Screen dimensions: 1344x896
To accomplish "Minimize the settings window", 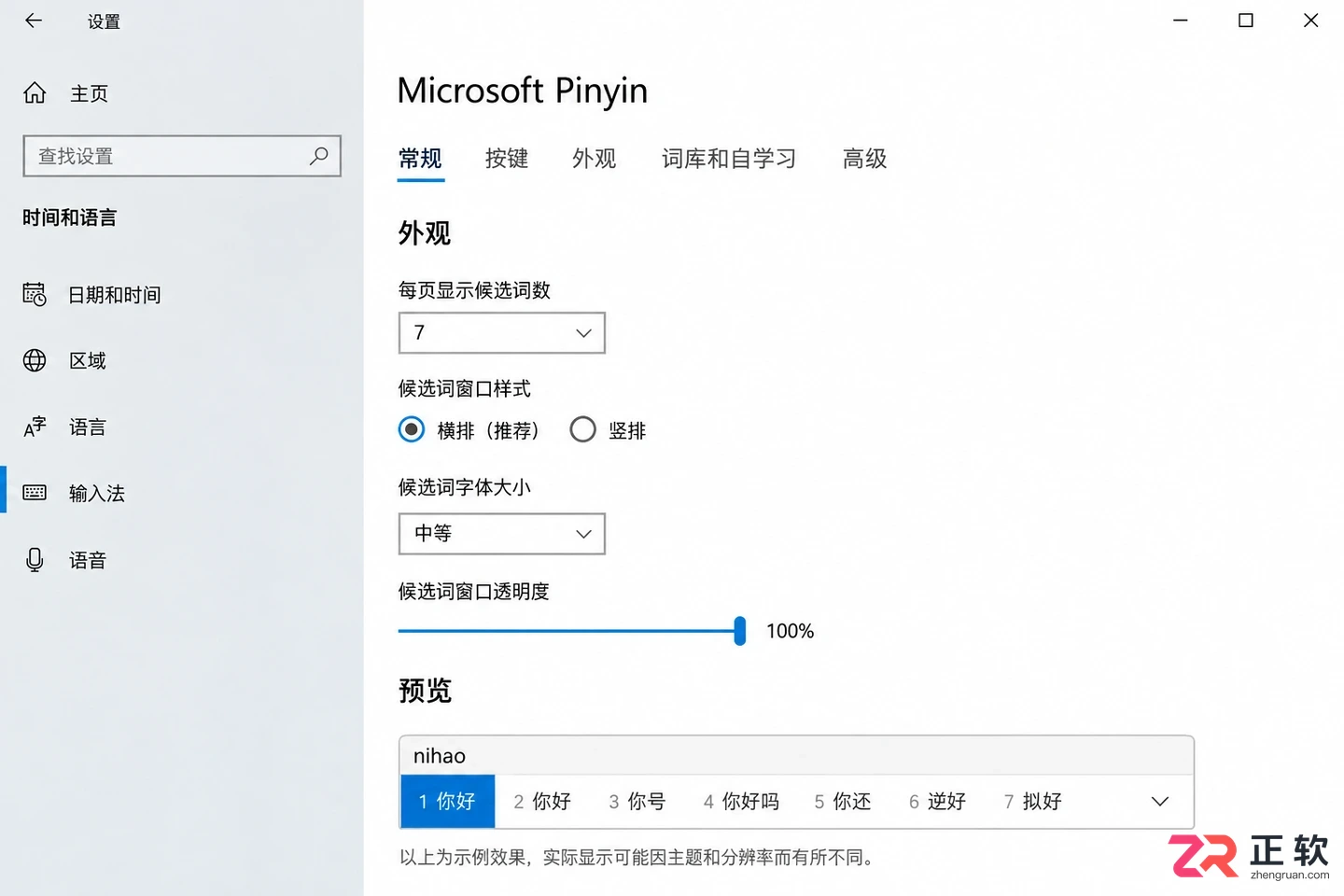I will (1181, 21).
